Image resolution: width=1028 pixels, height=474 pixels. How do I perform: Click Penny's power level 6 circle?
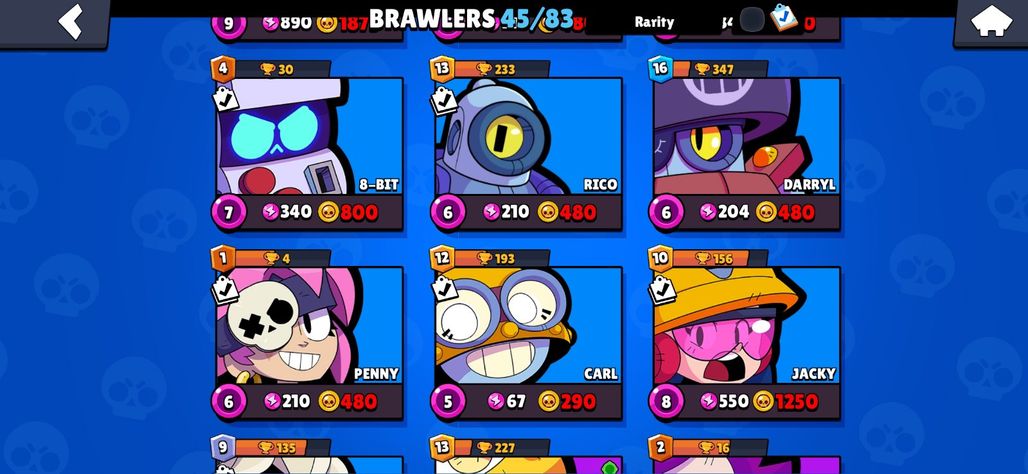[229, 401]
